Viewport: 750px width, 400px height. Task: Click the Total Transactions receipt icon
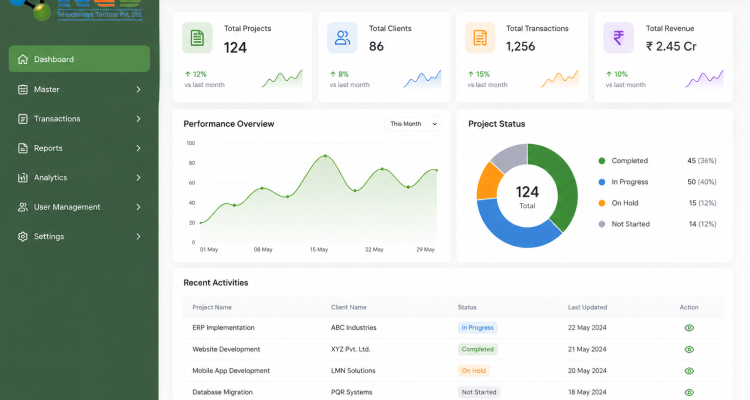coord(480,38)
